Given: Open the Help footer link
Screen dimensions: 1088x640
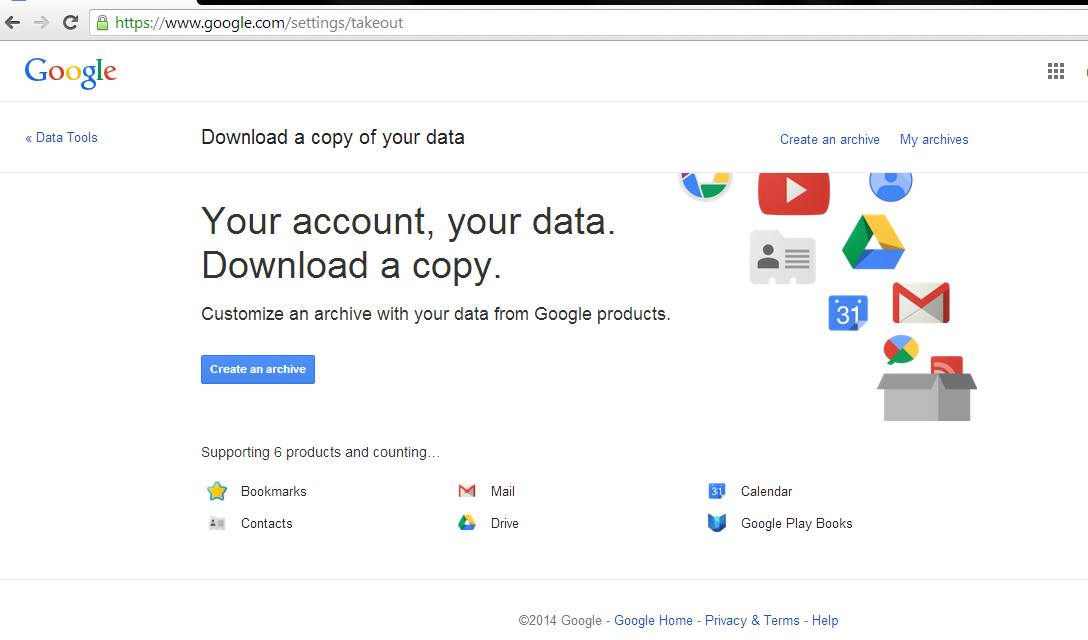Looking at the screenshot, I should coord(825,621).
